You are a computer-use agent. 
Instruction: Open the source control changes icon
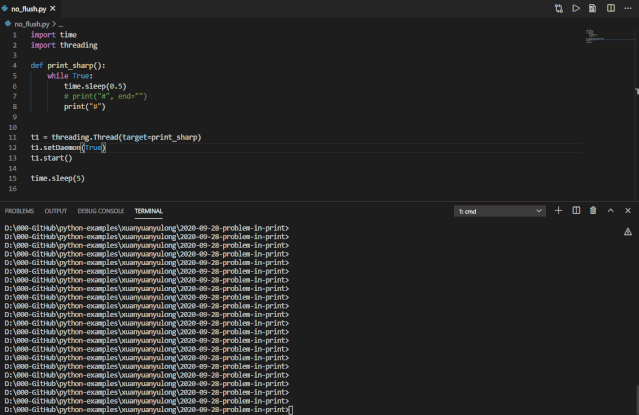coord(559,8)
